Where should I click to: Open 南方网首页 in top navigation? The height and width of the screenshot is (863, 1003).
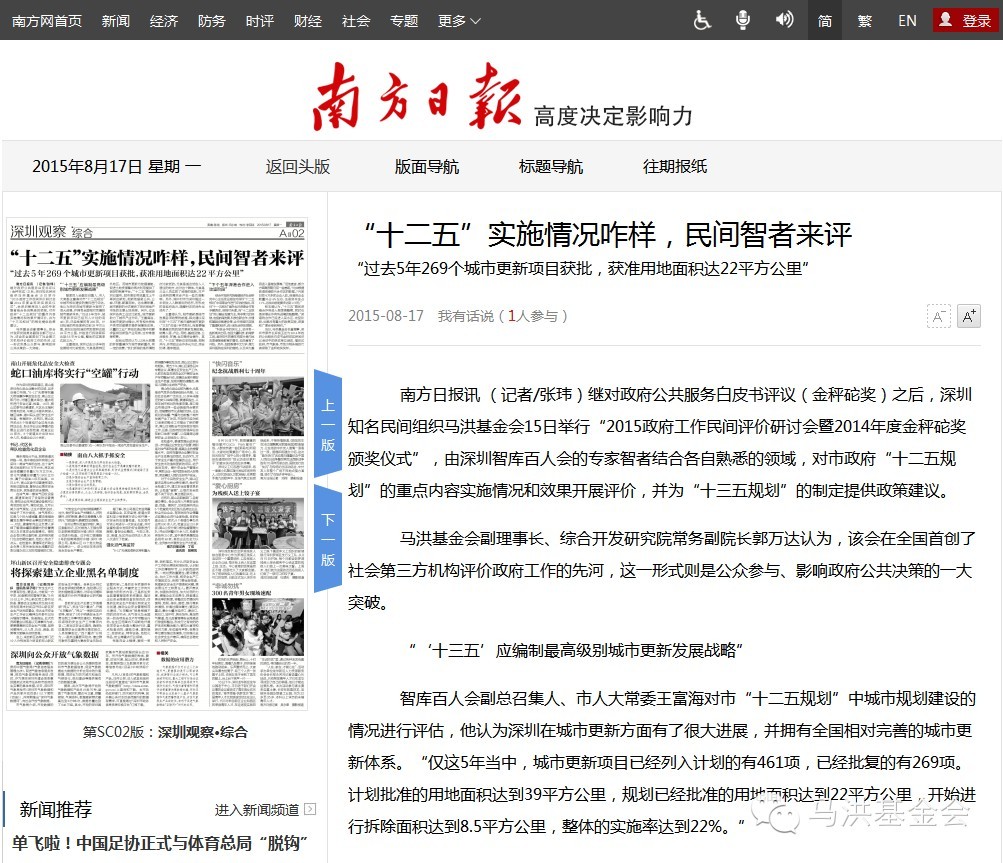(47, 21)
